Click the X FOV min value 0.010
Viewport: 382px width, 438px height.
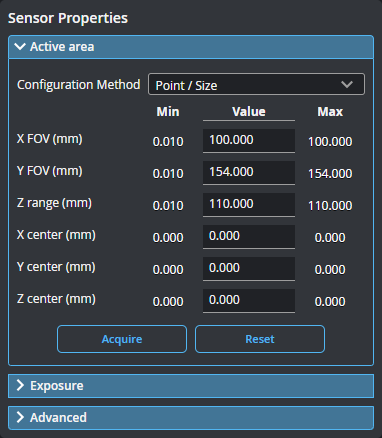click(168, 142)
